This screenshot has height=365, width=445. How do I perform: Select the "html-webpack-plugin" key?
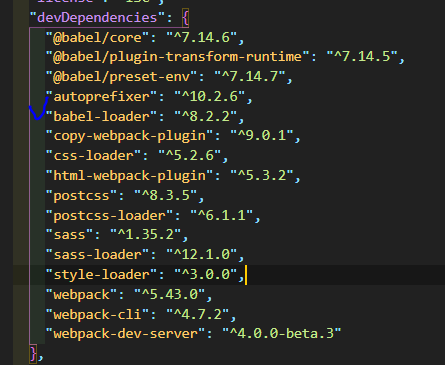coord(130,176)
